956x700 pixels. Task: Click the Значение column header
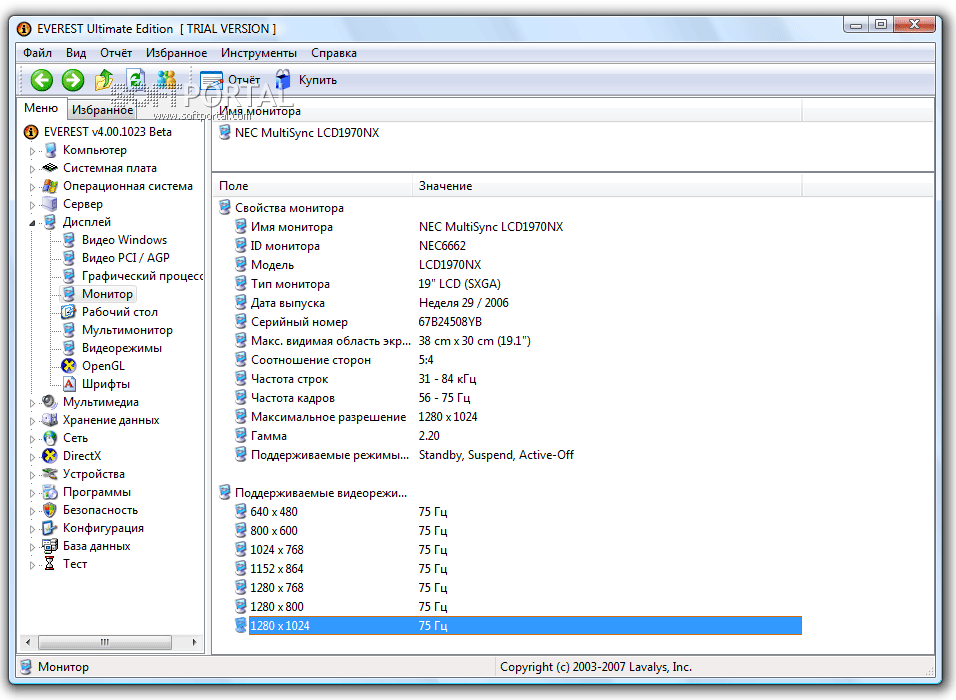608,186
